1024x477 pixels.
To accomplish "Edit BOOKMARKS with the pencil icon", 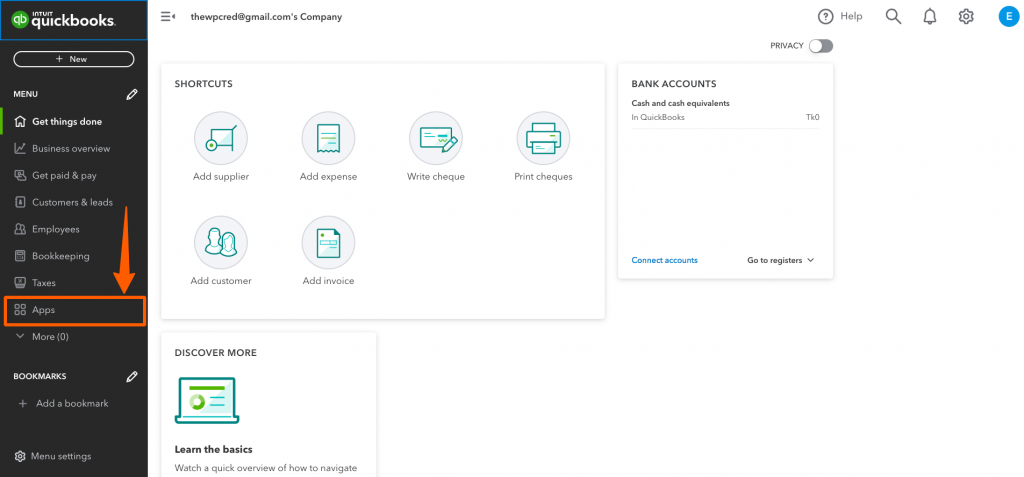I will tap(132, 376).
